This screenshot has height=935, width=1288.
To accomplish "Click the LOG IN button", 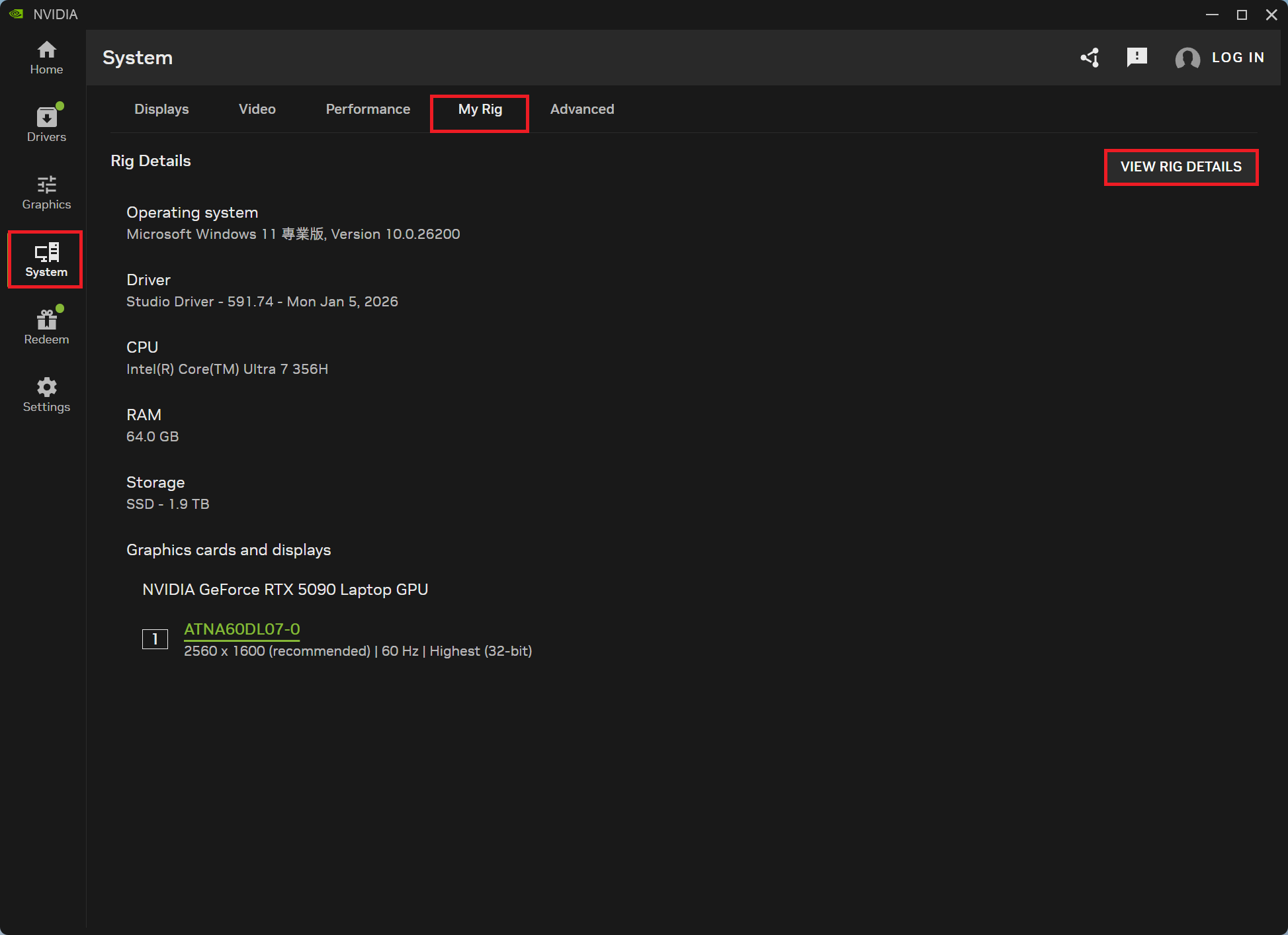I will point(1238,58).
